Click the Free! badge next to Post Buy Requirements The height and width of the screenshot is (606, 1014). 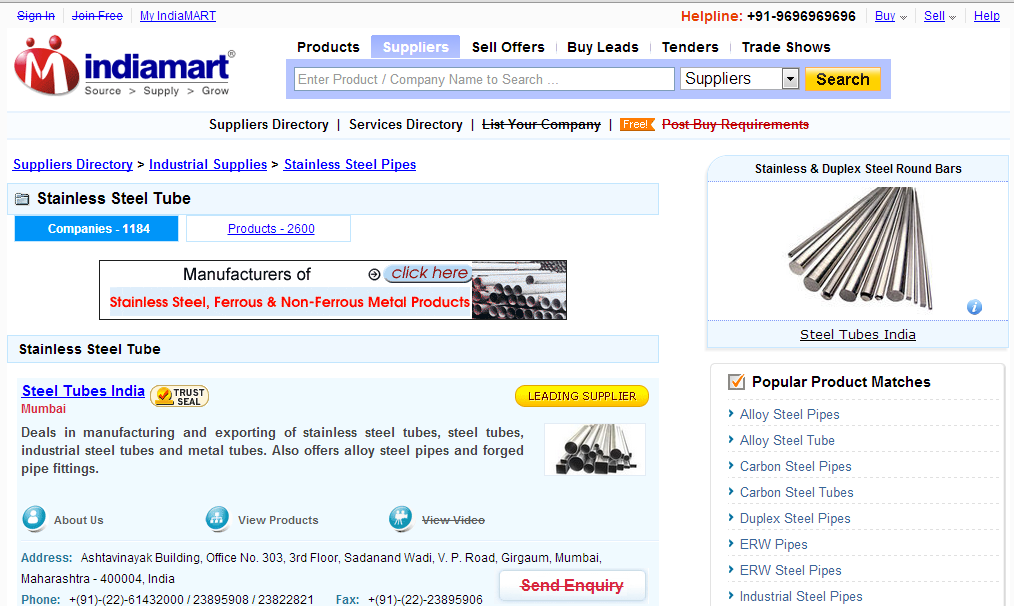pos(637,125)
